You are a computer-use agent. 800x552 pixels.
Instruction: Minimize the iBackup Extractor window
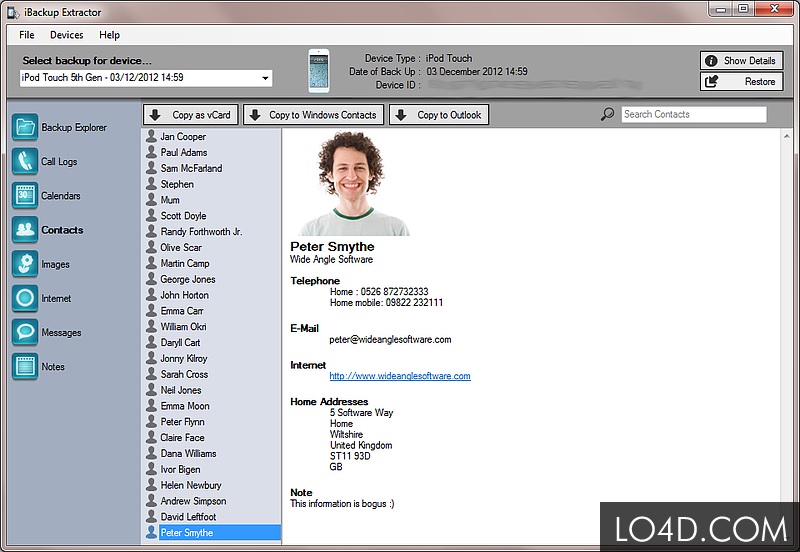tap(721, 9)
